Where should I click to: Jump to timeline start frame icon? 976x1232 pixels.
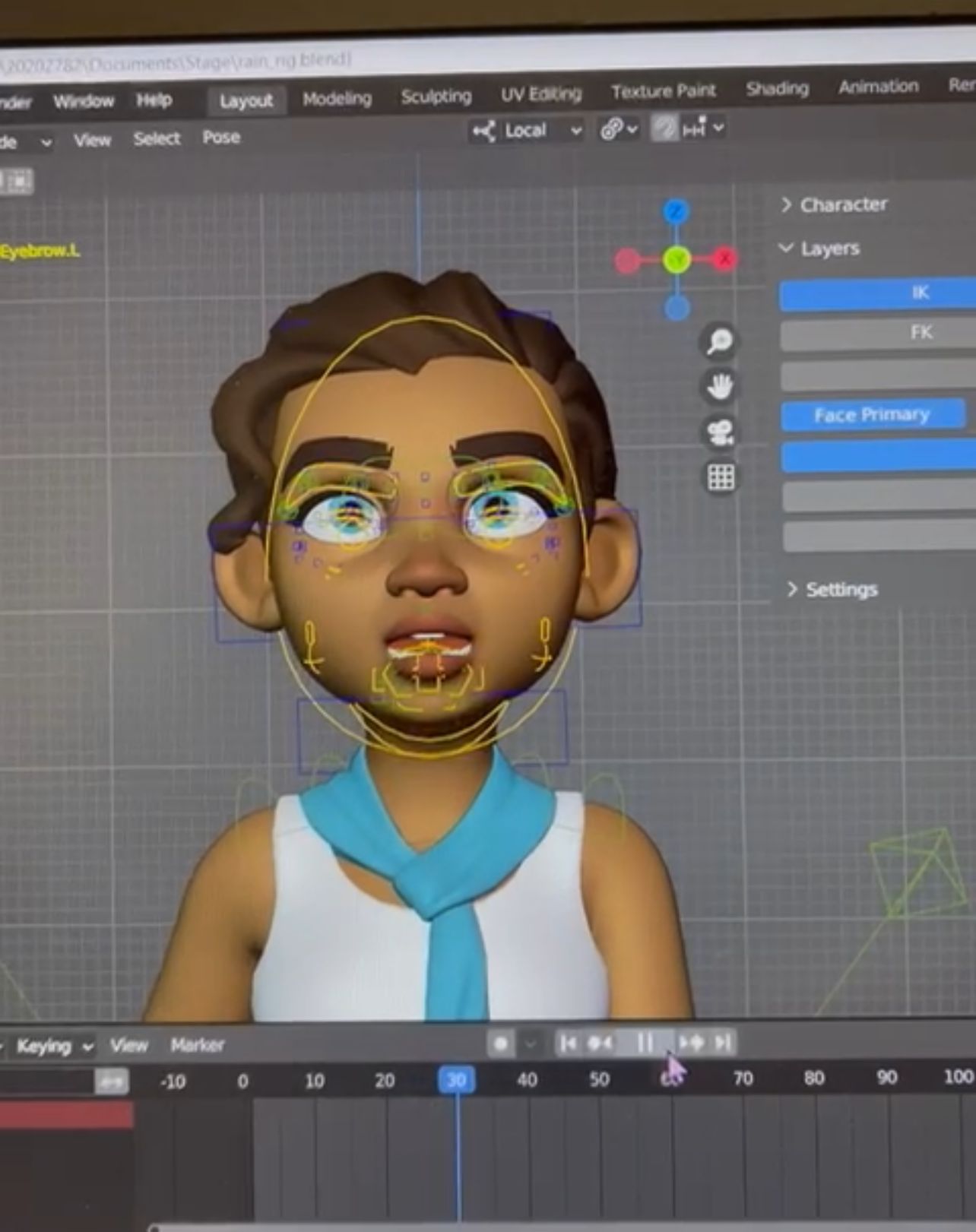pyautogui.click(x=567, y=1044)
